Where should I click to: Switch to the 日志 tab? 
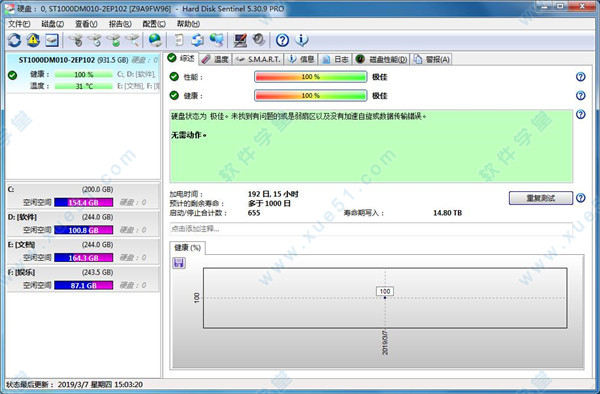coord(335,59)
